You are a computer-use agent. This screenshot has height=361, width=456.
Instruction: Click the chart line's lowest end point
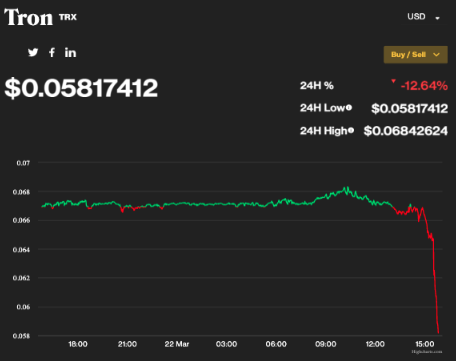(438, 332)
